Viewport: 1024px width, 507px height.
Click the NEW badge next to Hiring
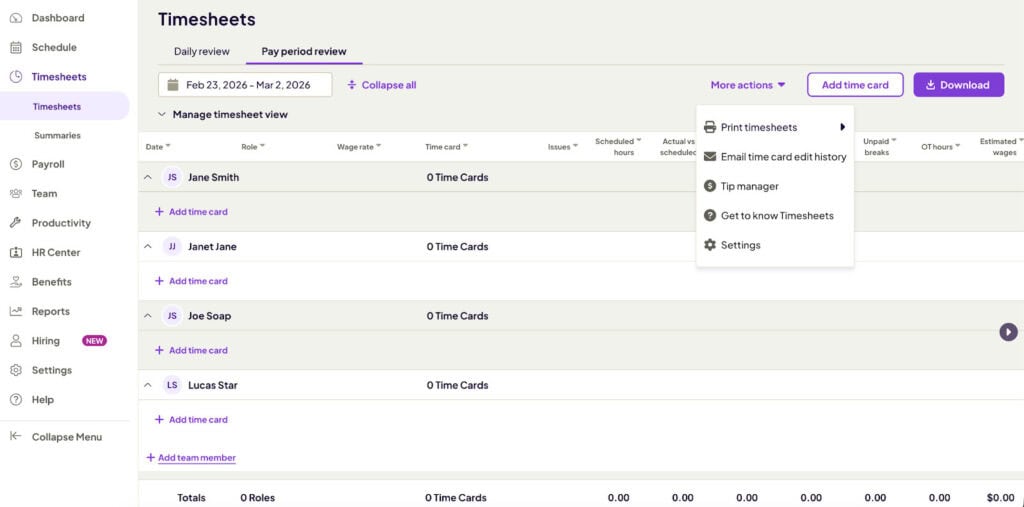(94, 340)
